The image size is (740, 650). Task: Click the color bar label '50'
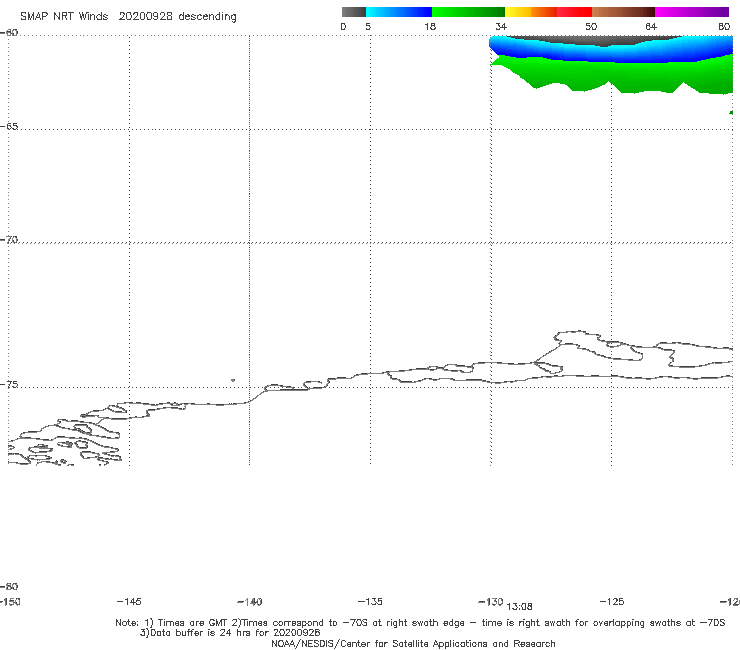tap(591, 26)
